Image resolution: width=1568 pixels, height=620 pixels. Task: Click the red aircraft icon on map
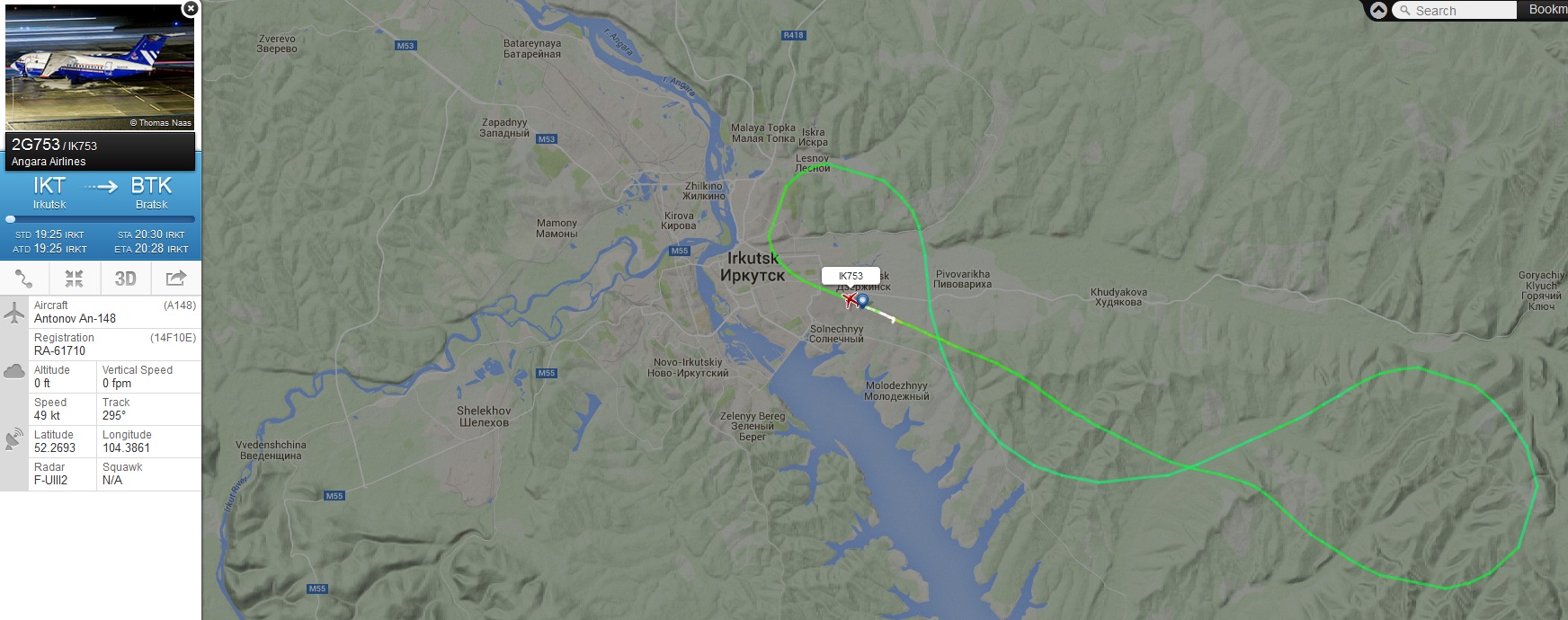pos(849,299)
